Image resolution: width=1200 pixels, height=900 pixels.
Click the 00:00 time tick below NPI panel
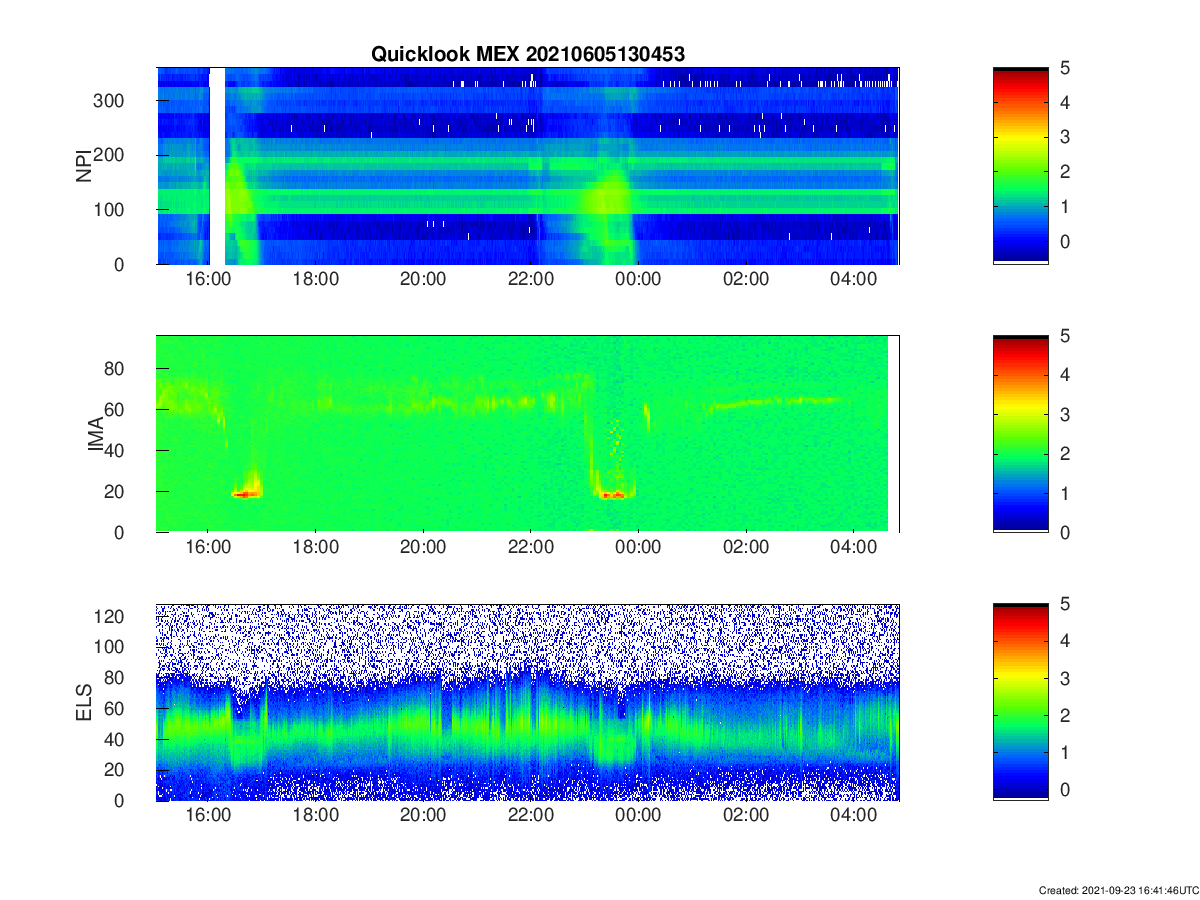tap(639, 278)
